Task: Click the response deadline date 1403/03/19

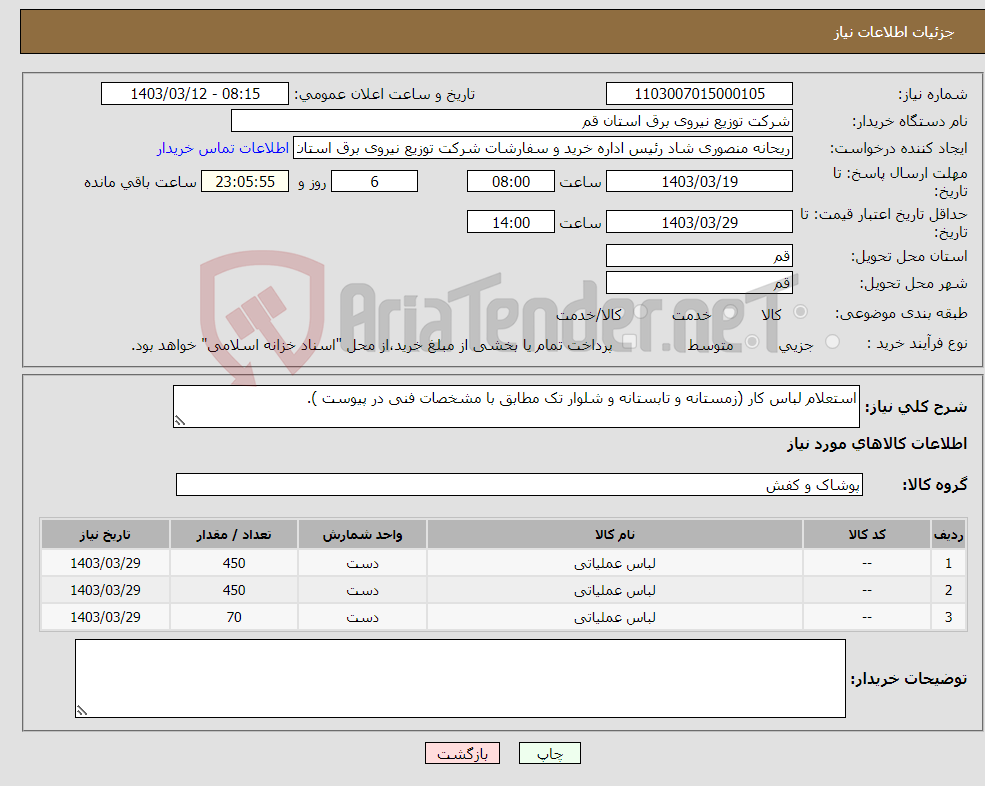Action: click(x=699, y=182)
